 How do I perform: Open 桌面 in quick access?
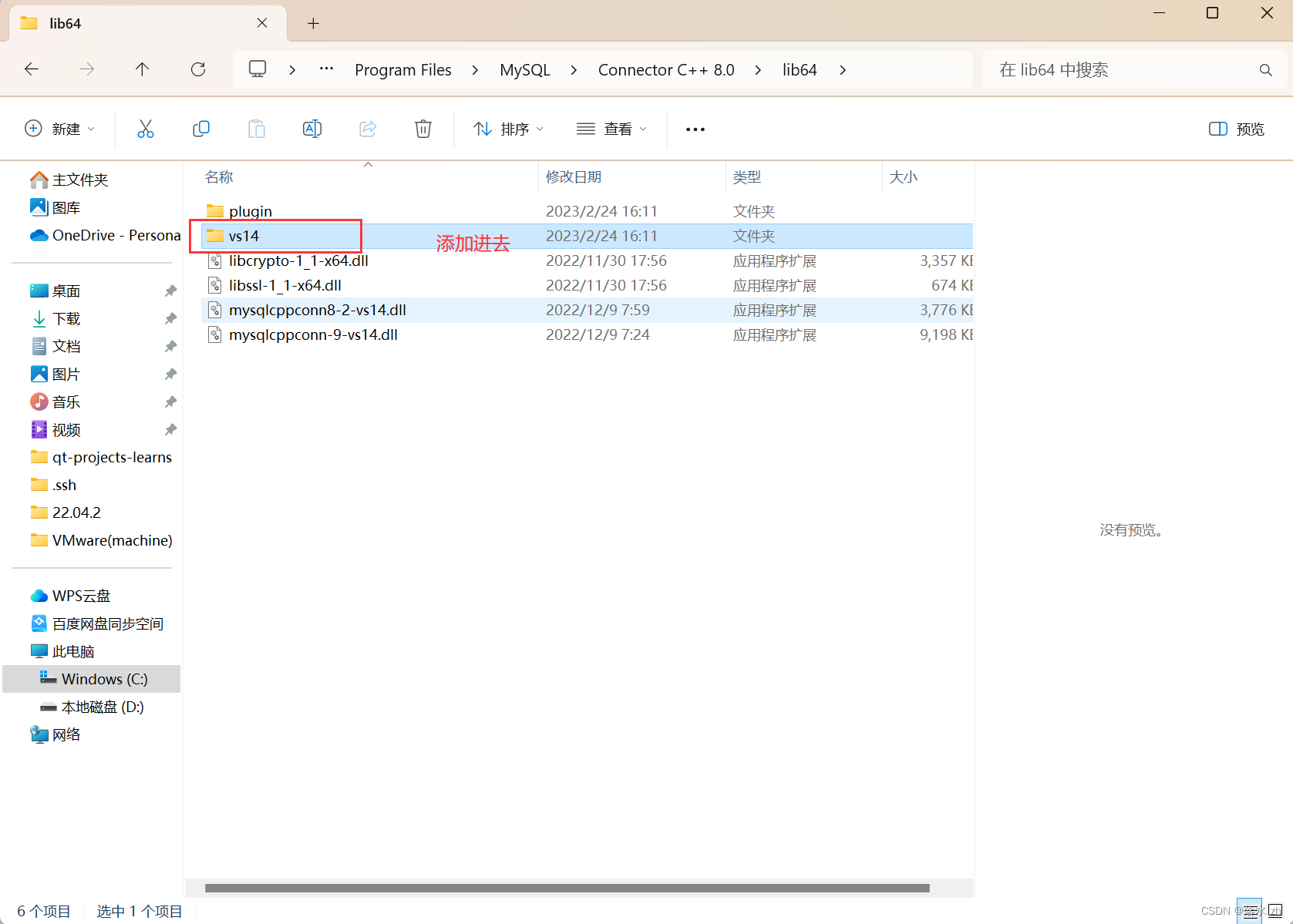(x=56, y=291)
